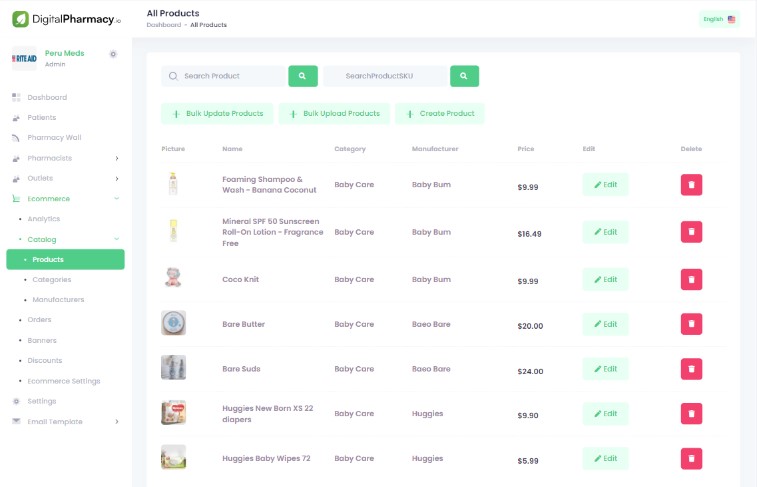Click Huggies New Born diapers picture
757x487 pixels.
pos(173,412)
